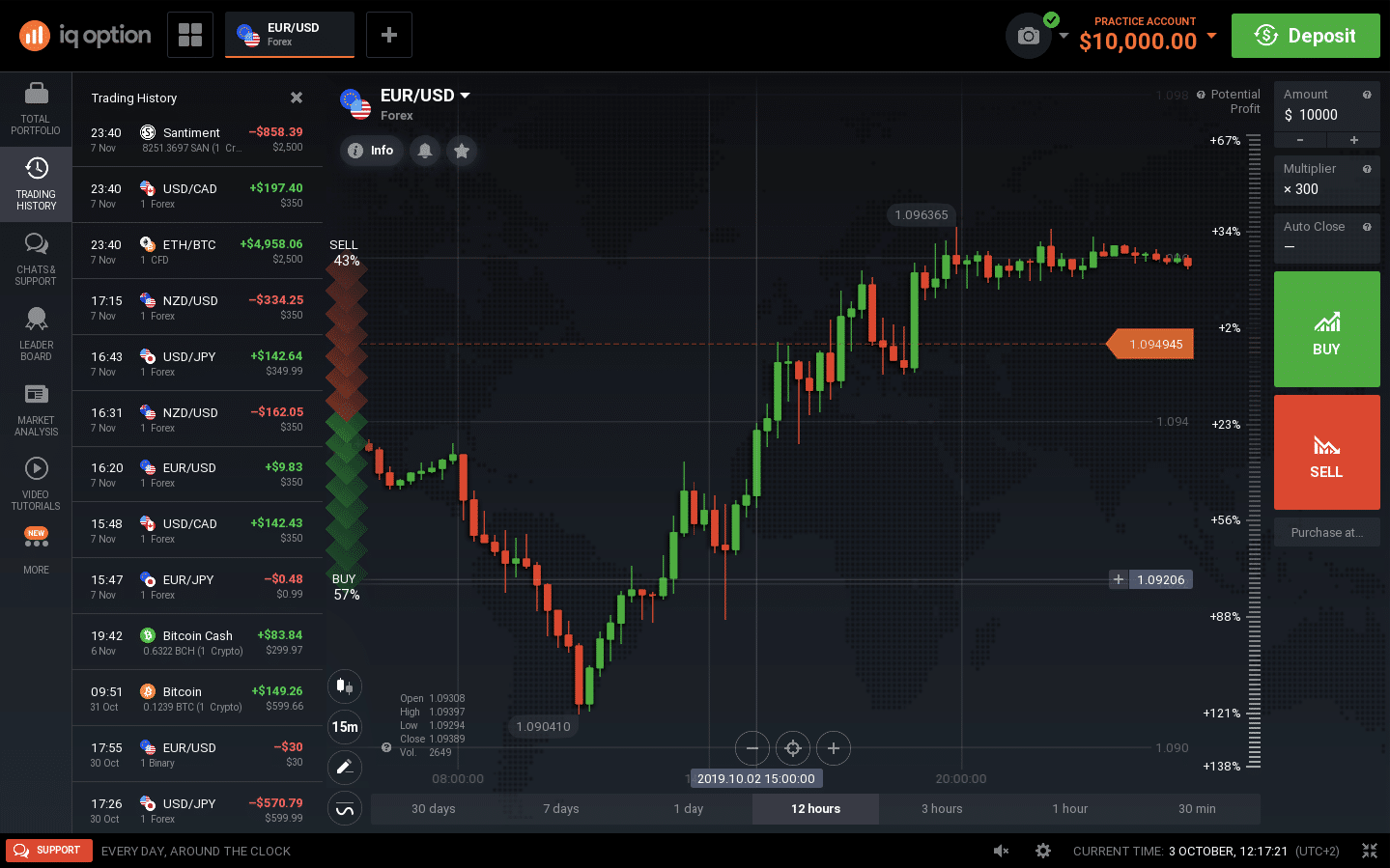Image resolution: width=1390 pixels, height=868 pixels.
Task: Open Market Analysis in the sidebar
Action: (x=36, y=410)
